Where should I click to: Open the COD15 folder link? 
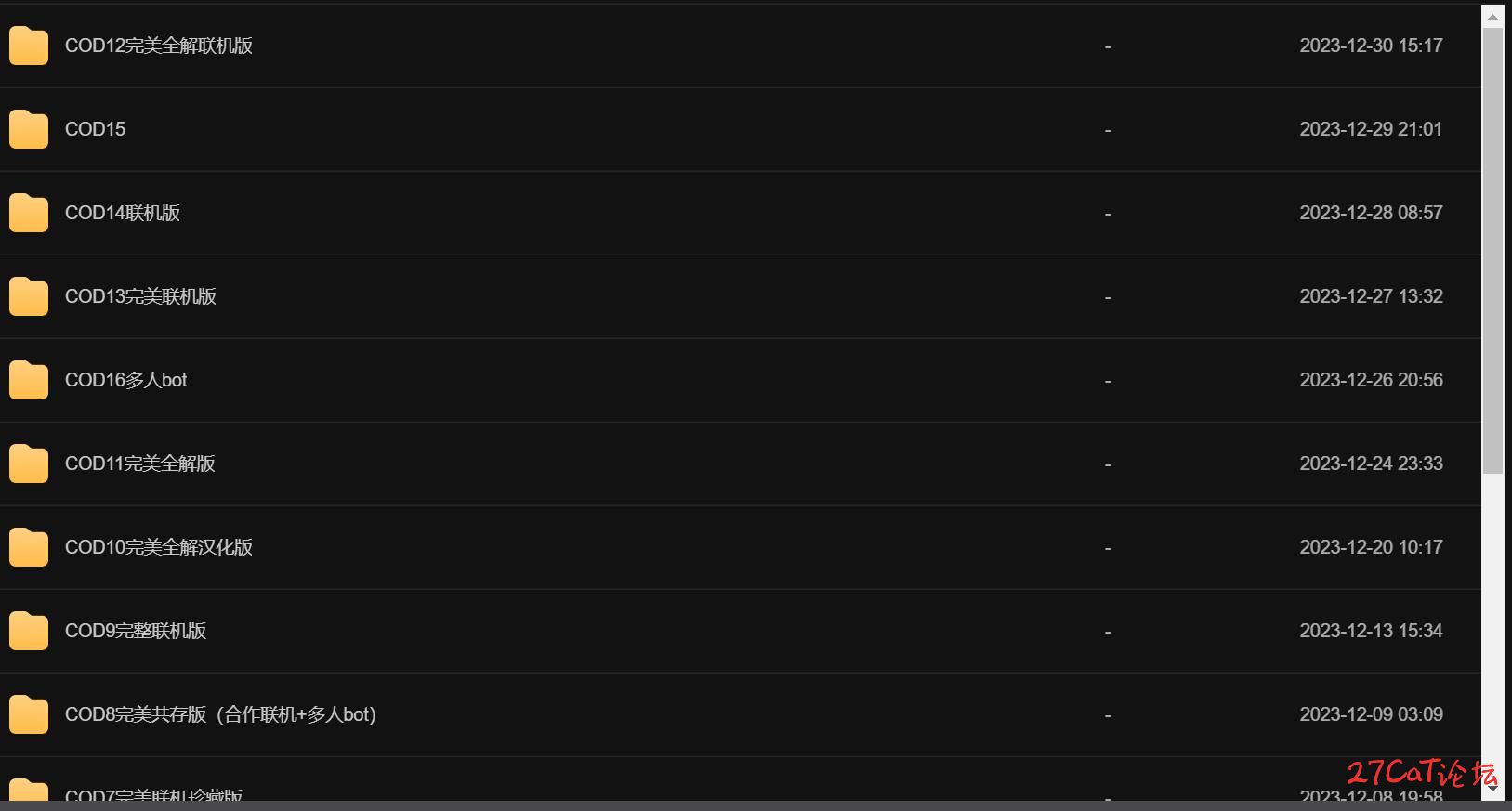coord(95,129)
